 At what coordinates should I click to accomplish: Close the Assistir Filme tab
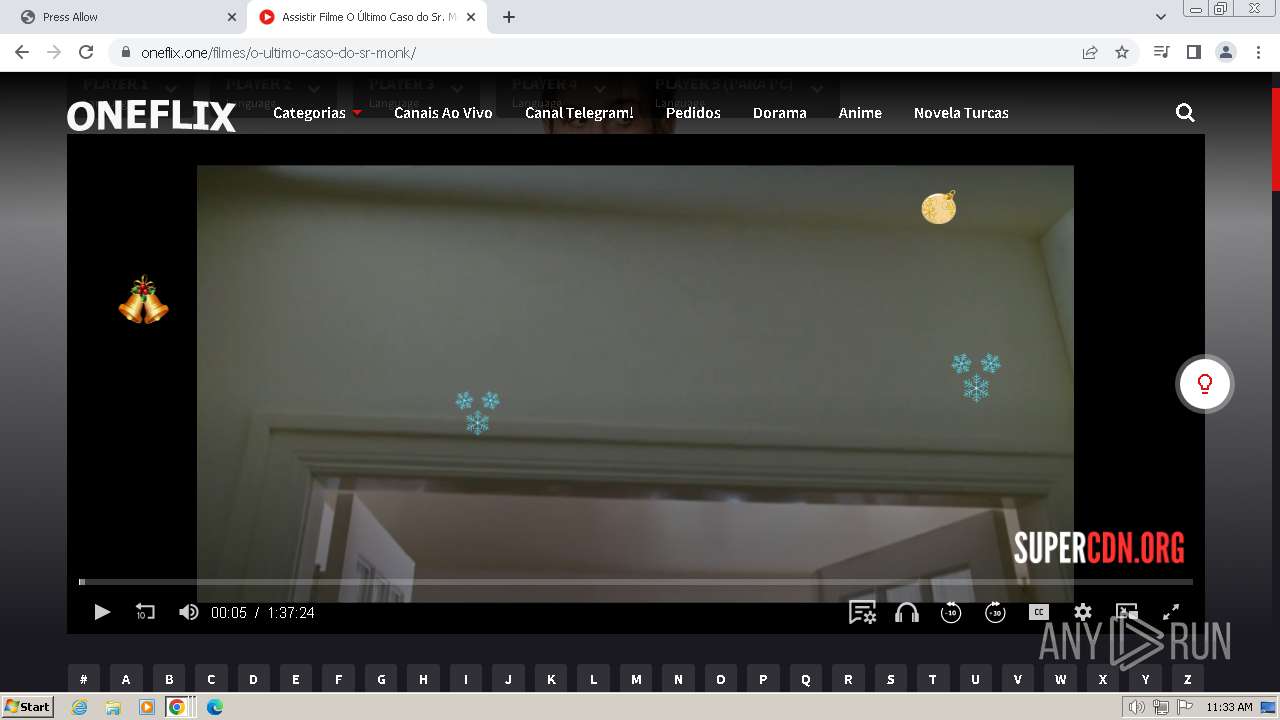click(471, 17)
